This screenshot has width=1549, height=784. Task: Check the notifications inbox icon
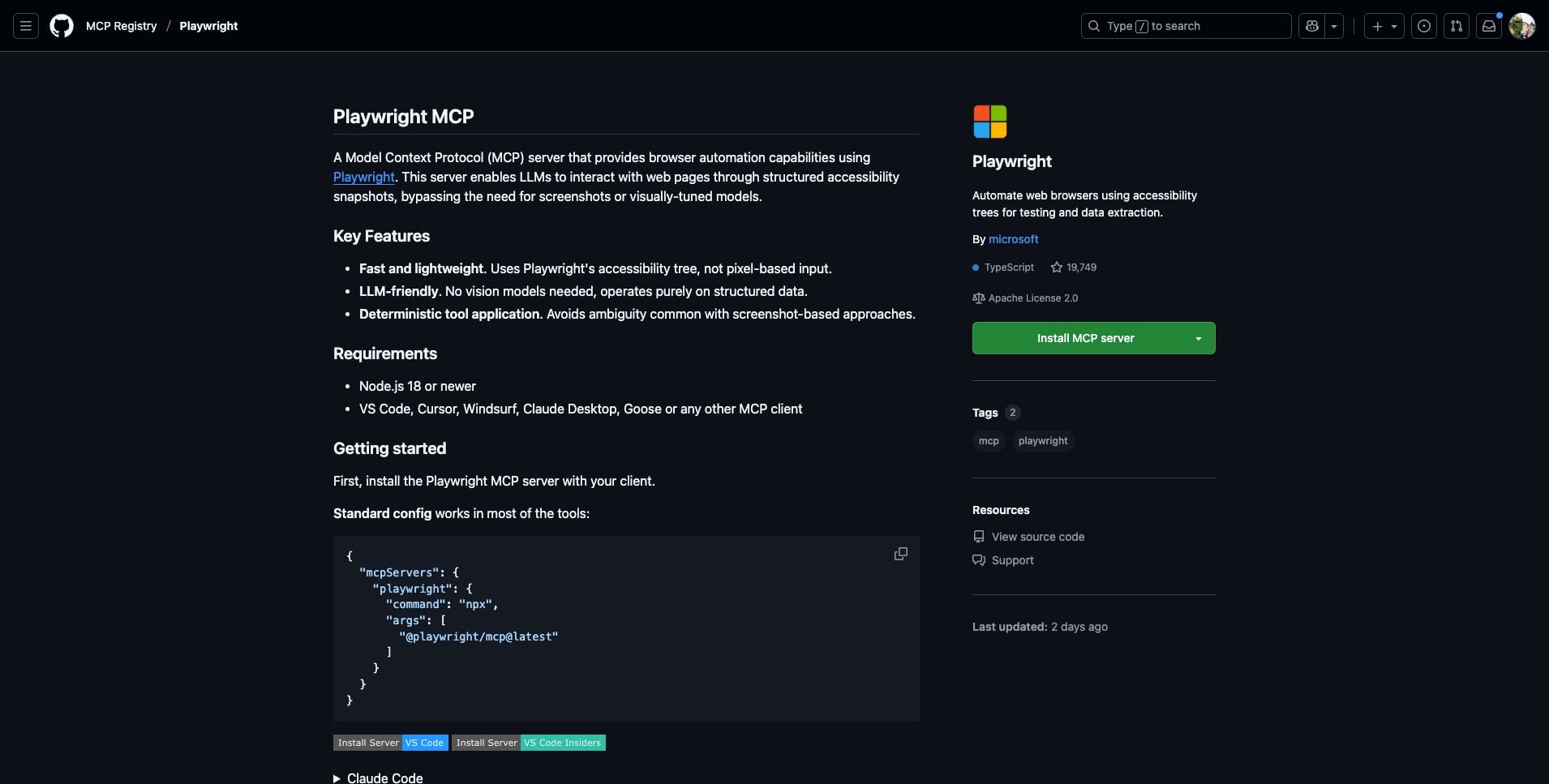click(1488, 26)
